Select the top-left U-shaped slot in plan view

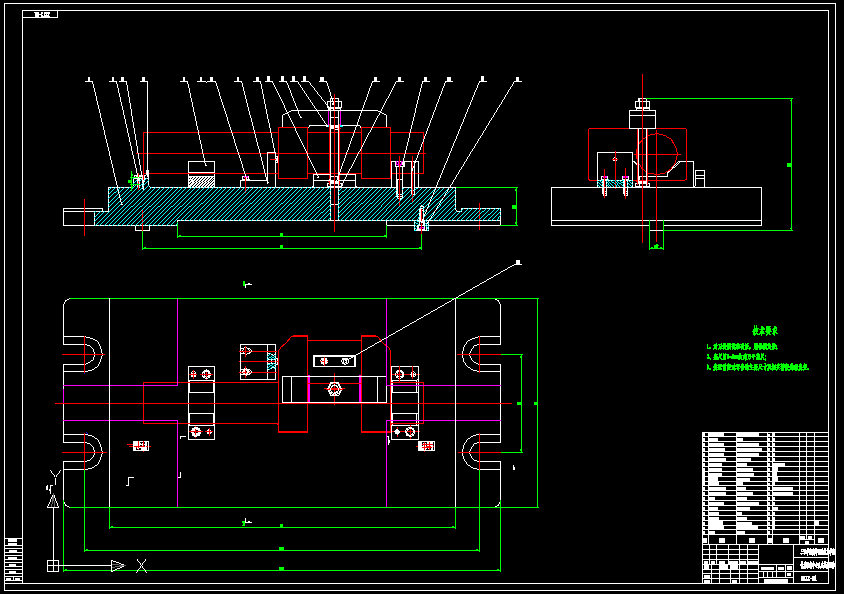84,354
